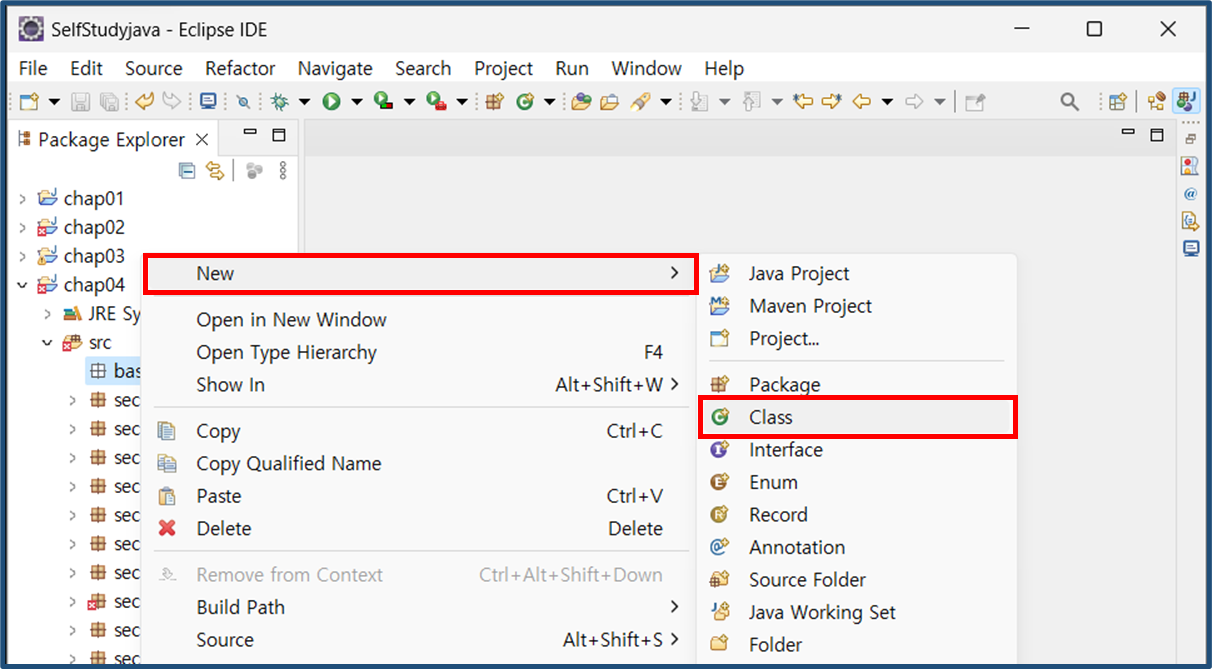
Task: Click the Open a Terminal monitor icon in toolbar
Action: (207, 101)
